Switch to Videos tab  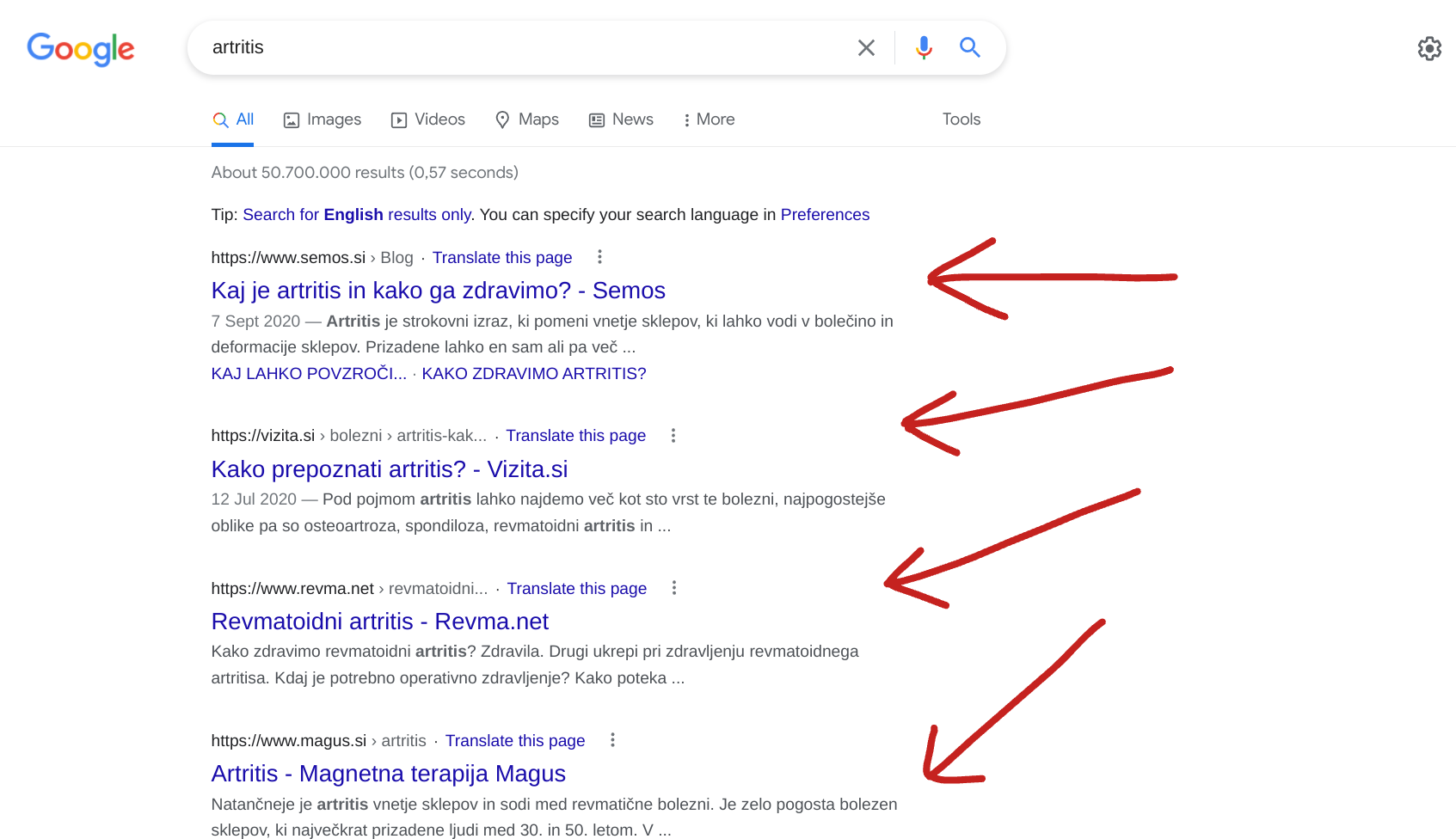(427, 119)
